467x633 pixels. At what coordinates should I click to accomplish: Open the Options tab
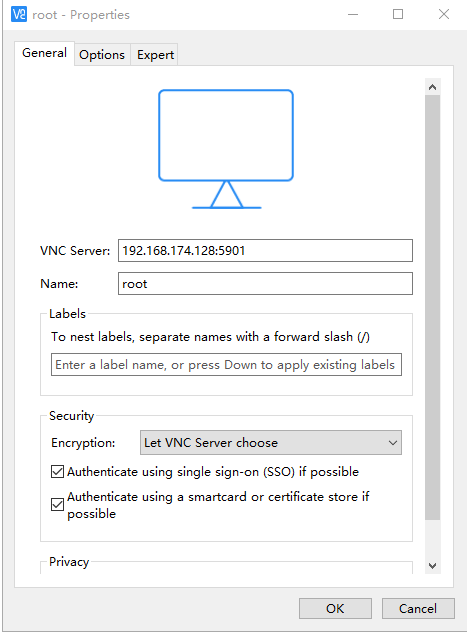point(102,54)
